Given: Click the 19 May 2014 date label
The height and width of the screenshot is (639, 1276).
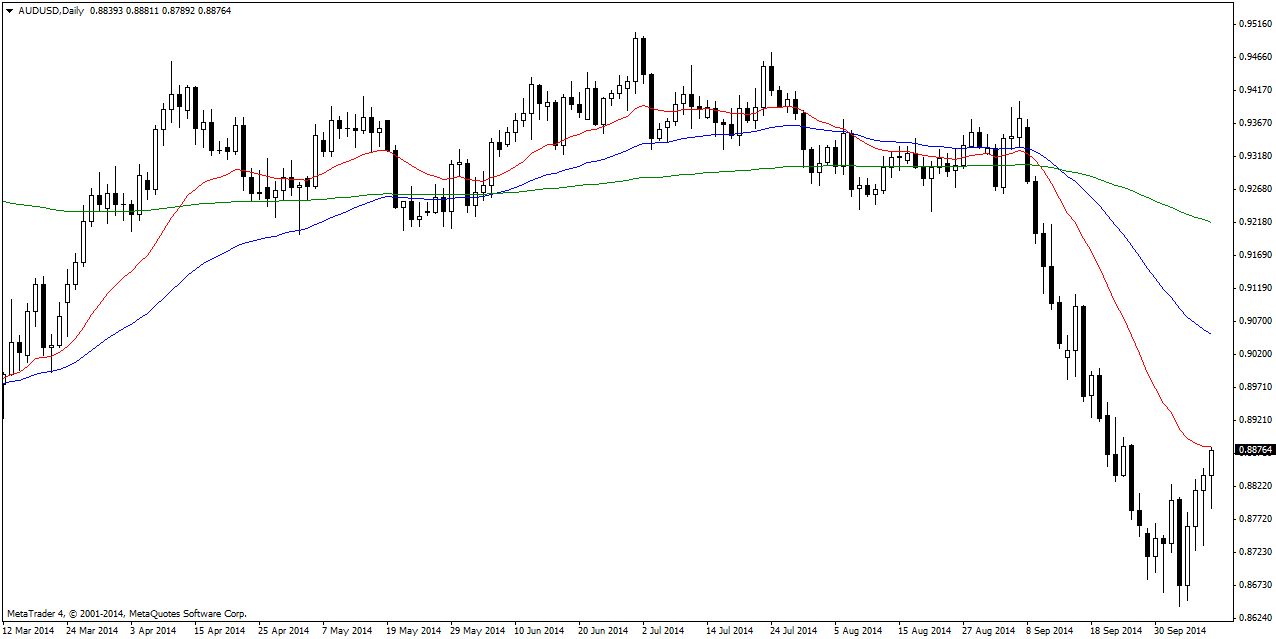Looking at the screenshot, I should tap(414, 631).
